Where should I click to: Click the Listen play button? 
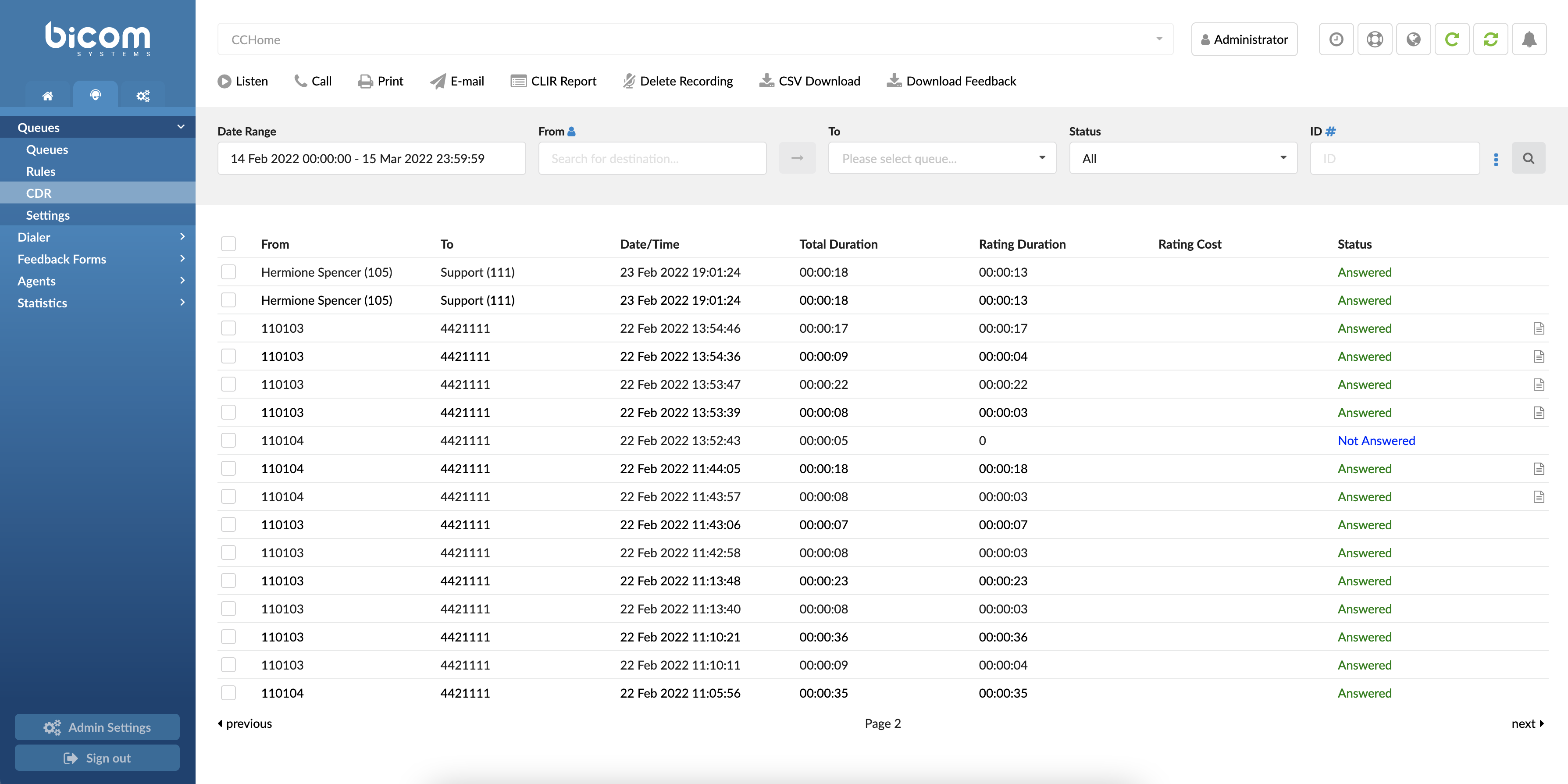click(242, 81)
